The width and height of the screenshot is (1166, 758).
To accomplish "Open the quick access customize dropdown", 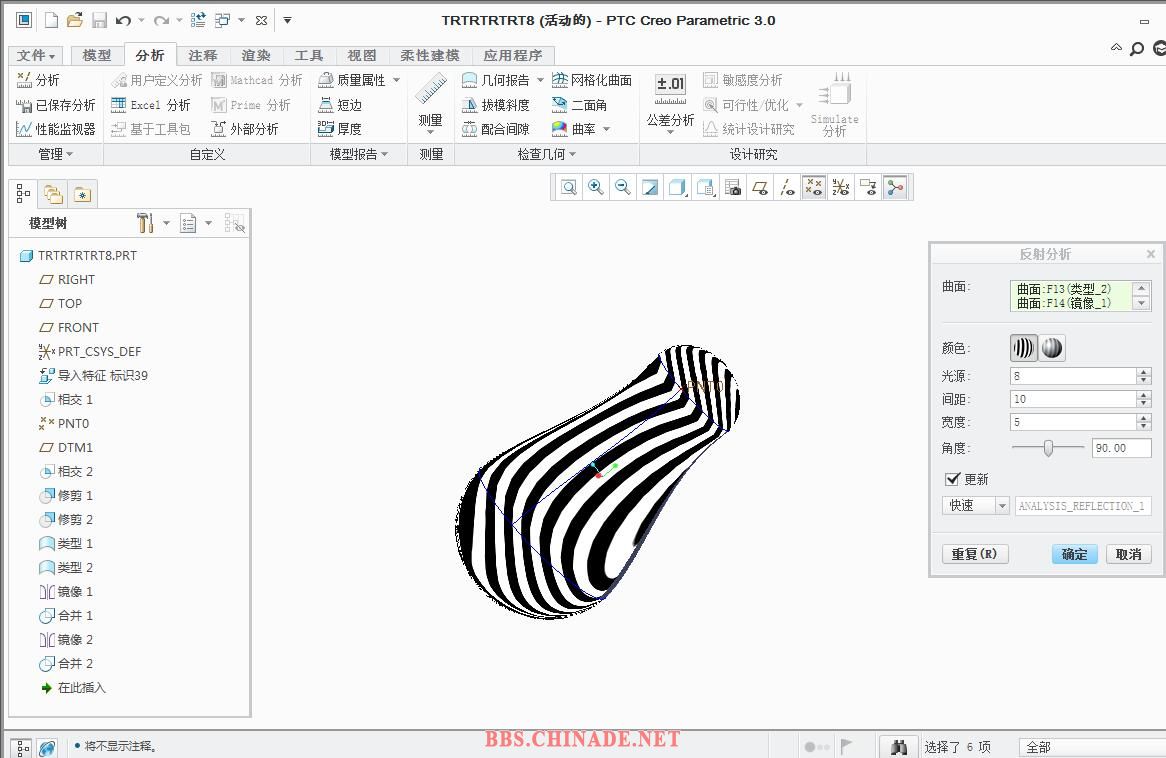I will [287, 20].
